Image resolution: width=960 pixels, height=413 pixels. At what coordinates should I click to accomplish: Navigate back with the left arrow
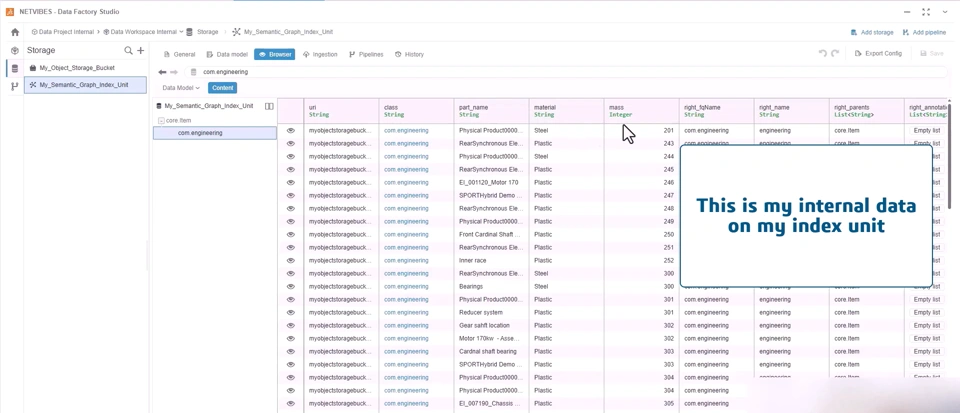tap(162, 72)
